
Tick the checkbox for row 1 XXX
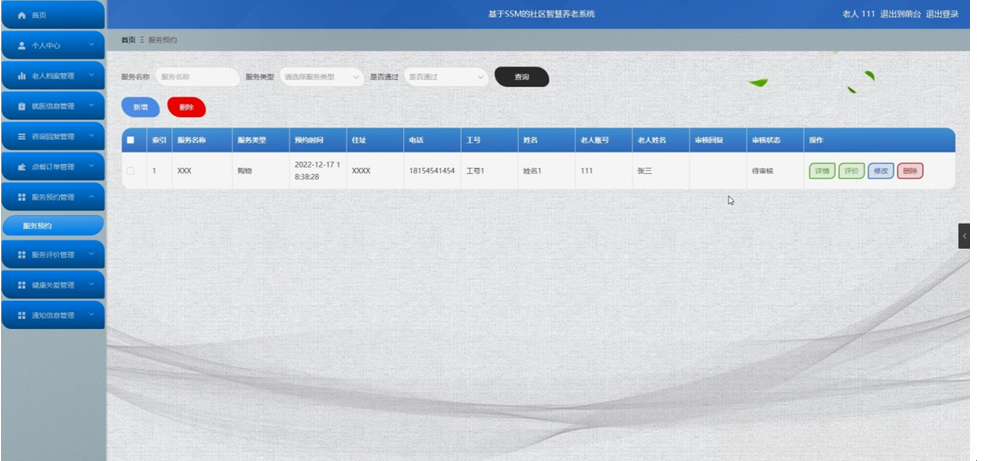point(131,171)
